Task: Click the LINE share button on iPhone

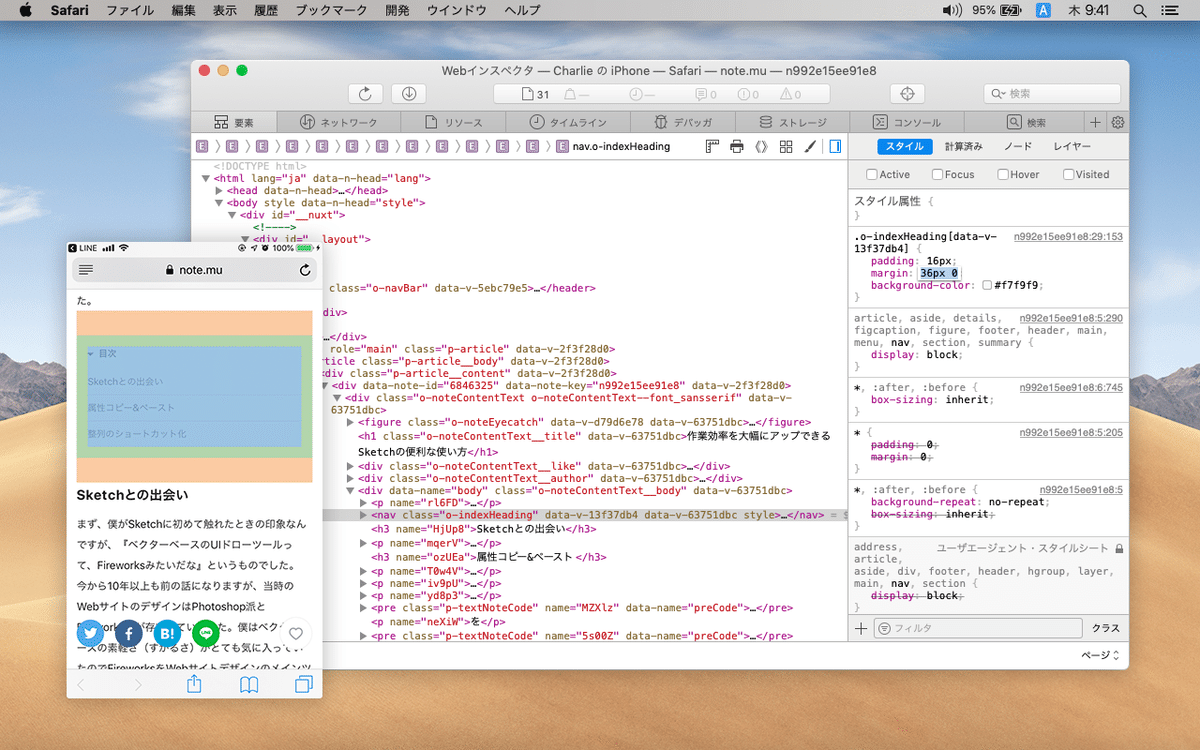Action: [205, 633]
